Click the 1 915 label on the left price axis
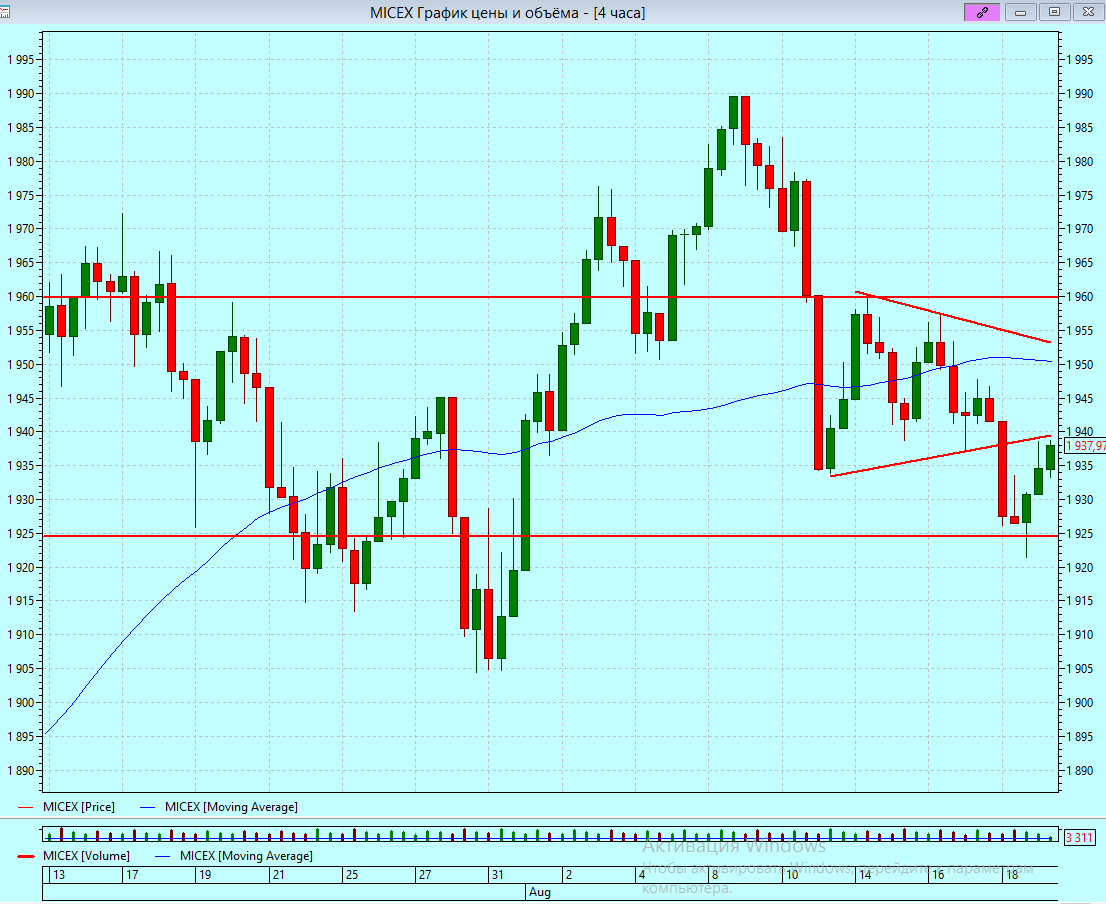The width and height of the screenshot is (1106, 904). click(21, 601)
